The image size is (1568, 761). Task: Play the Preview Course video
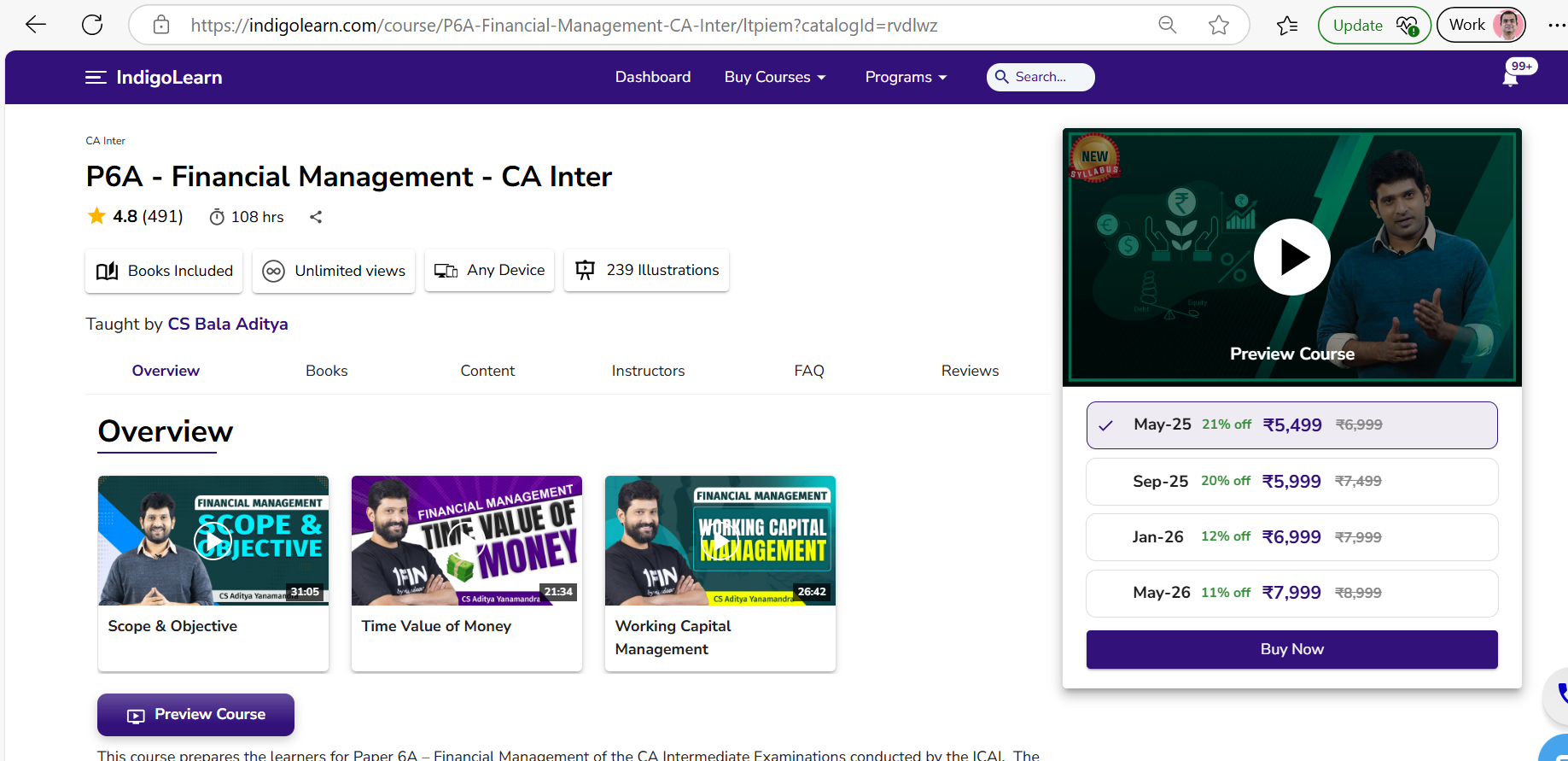point(1291,257)
